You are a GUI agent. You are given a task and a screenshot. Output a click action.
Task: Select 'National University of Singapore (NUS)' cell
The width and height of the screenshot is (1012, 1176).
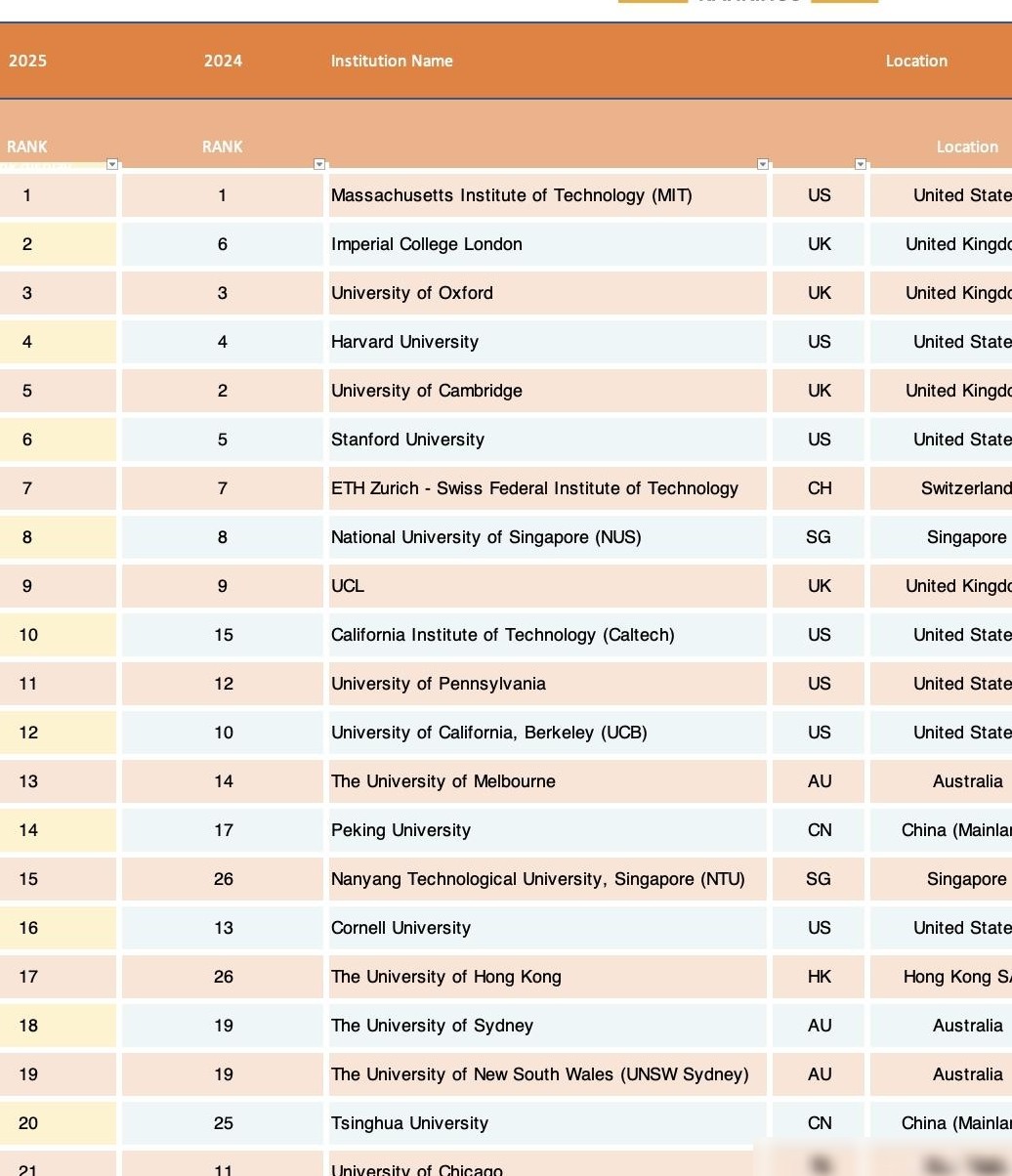pos(548,537)
